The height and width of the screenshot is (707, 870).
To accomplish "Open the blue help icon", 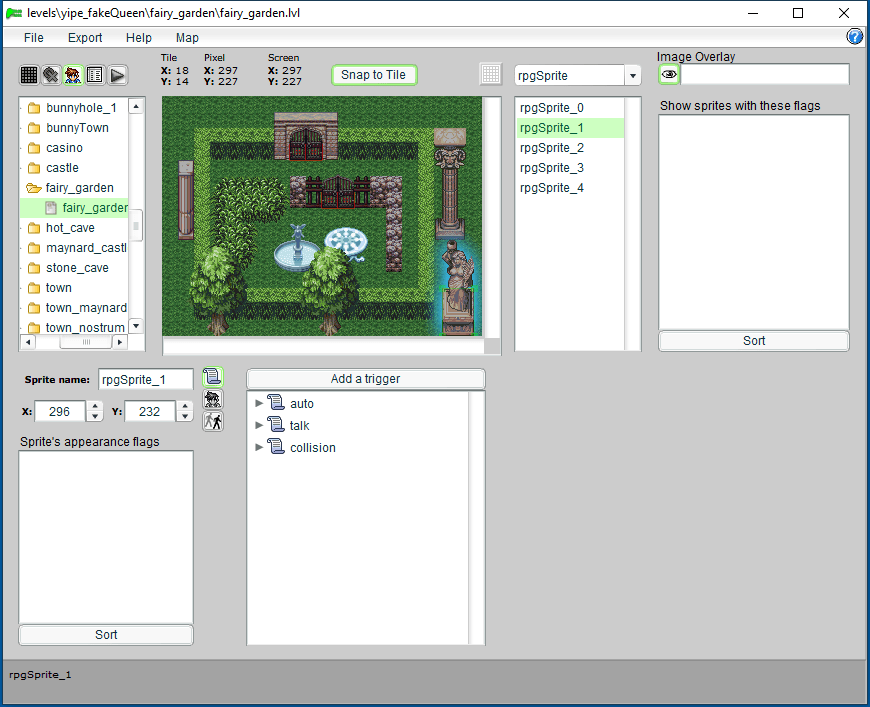I will (x=855, y=37).
